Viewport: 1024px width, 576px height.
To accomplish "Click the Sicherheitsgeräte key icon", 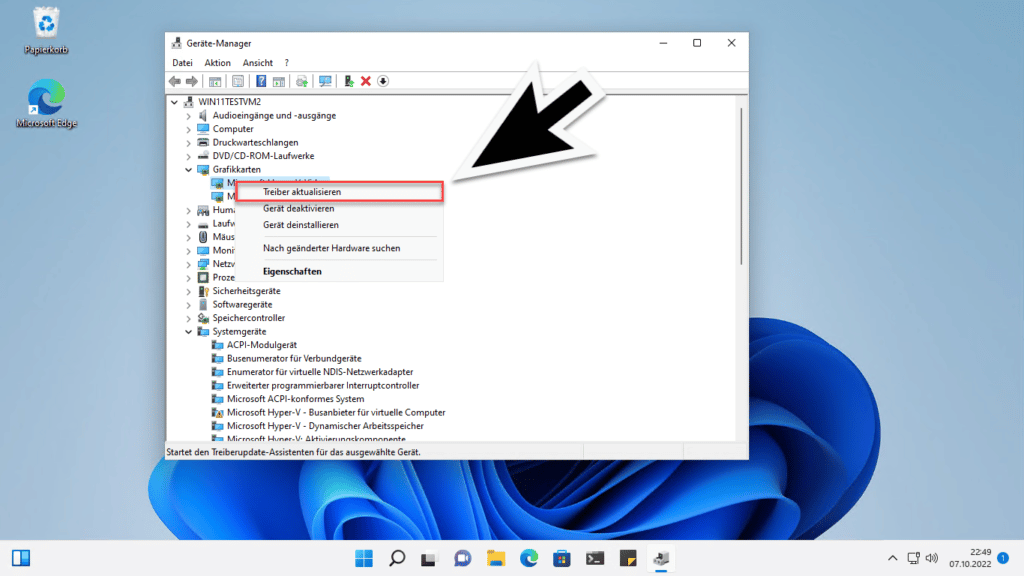I will coord(203,291).
